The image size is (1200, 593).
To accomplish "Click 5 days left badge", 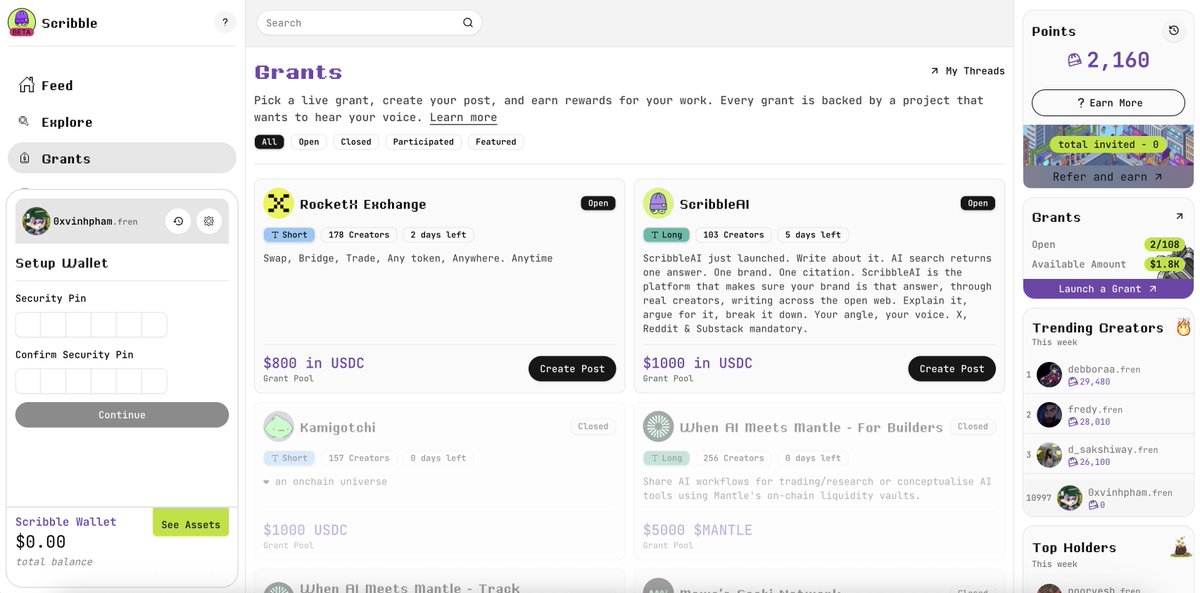I will 813,235.
